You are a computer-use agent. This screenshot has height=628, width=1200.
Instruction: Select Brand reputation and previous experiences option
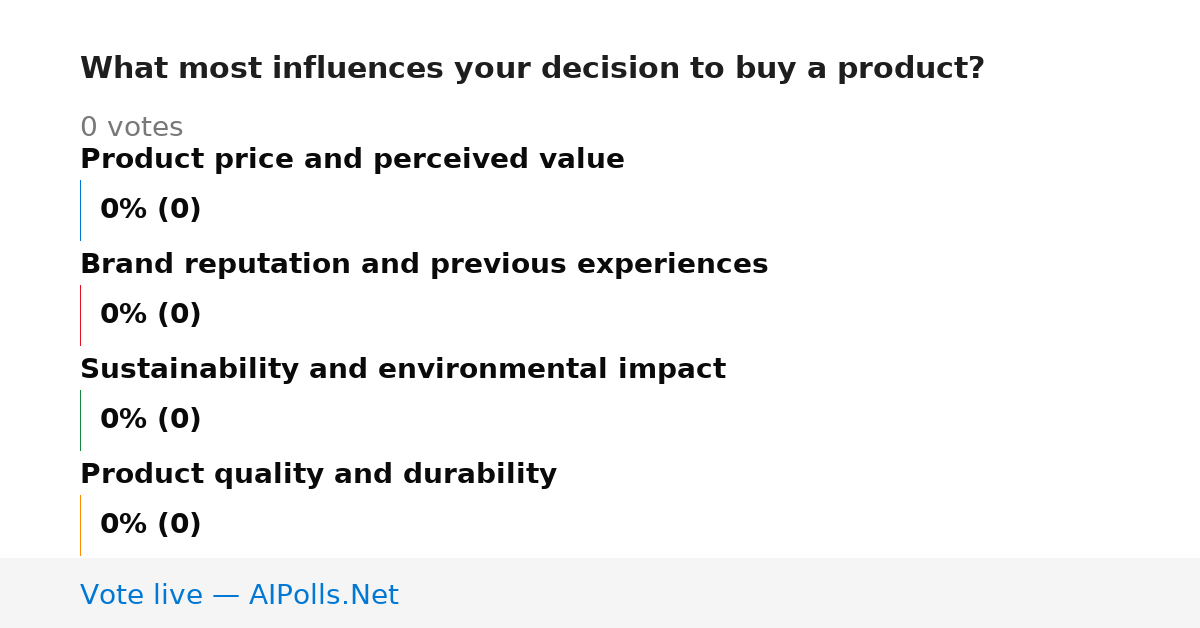tap(424, 265)
